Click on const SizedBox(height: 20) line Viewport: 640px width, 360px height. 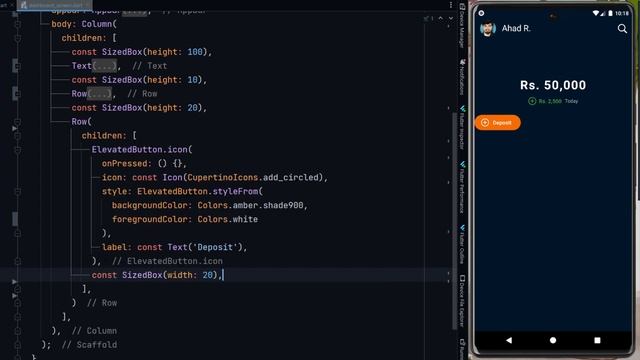(x=139, y=108)
